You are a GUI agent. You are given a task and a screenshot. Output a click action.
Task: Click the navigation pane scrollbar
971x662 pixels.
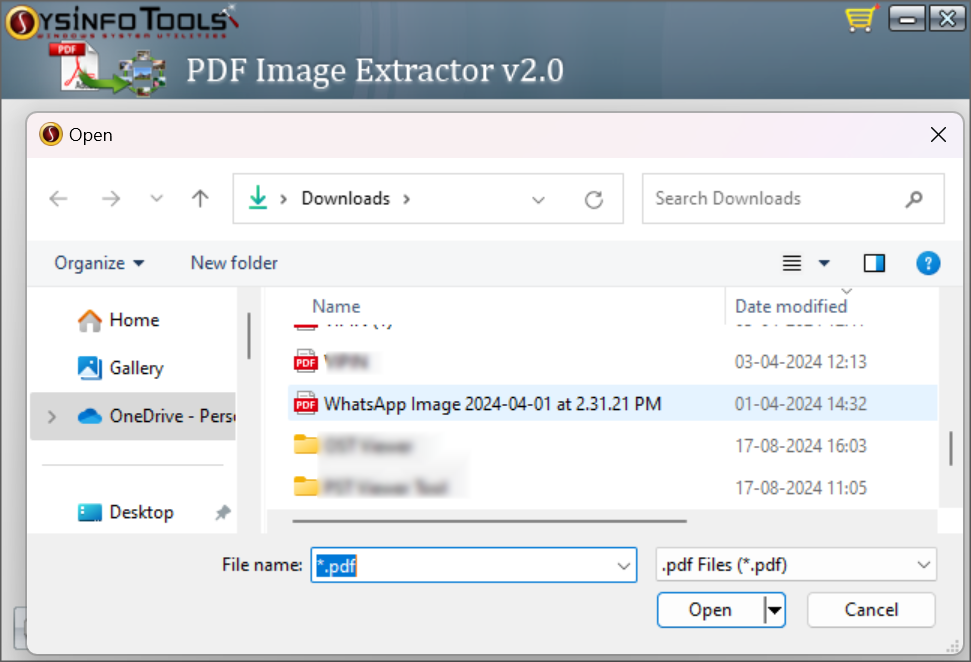coord(249,336)
